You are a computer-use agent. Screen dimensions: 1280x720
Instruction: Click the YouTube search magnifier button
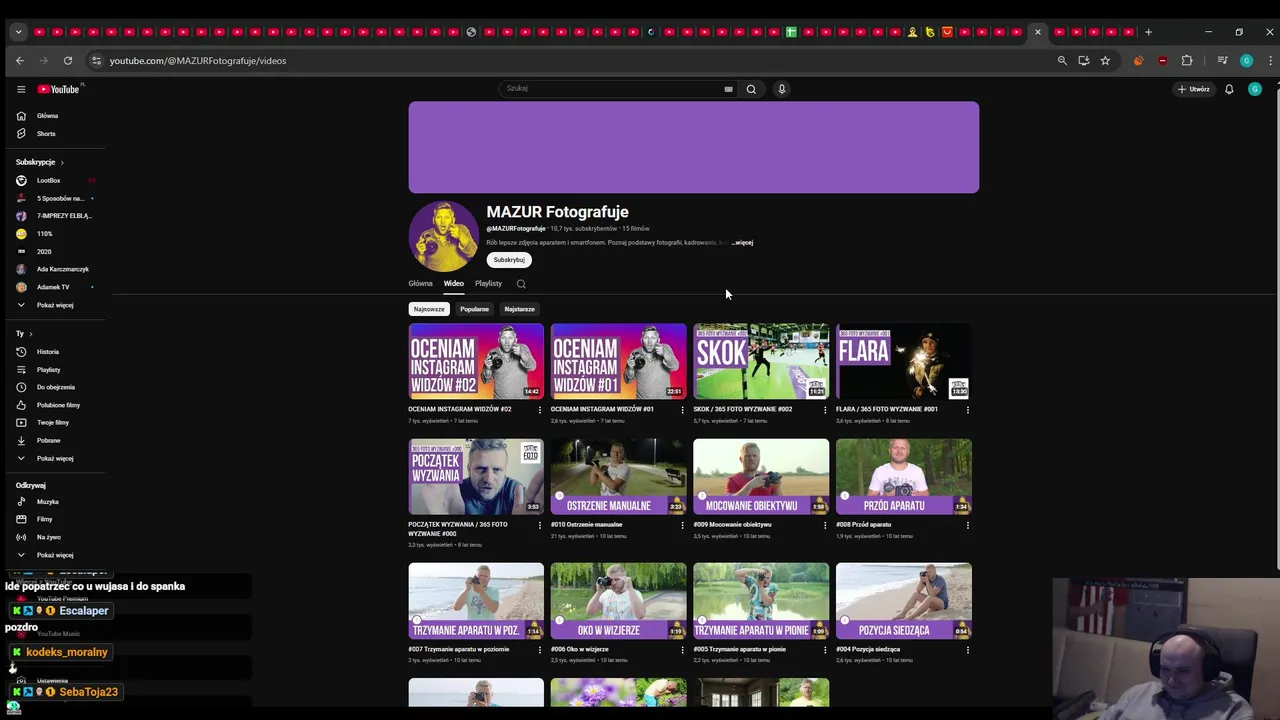pyautogui.click(x=751, y=89)
